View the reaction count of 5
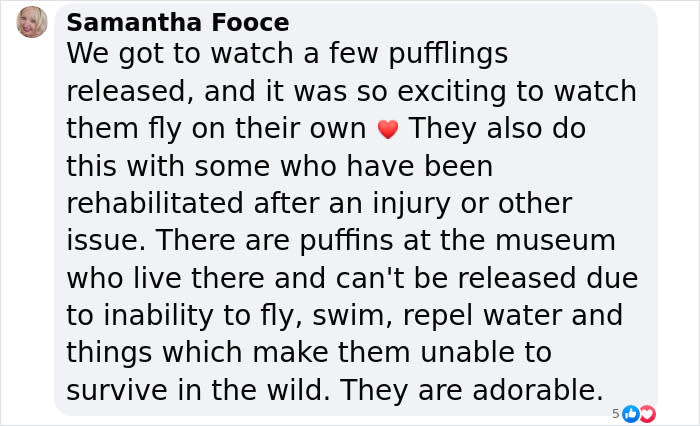 pos(616,414)
